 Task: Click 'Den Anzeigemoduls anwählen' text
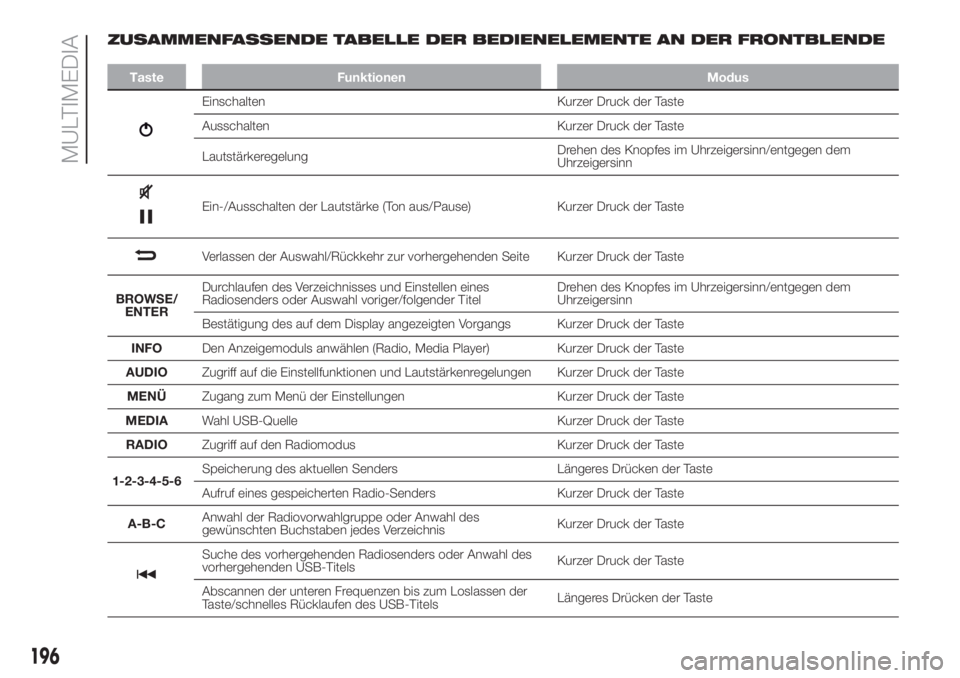pyautogui.click(x=345, y=348)
